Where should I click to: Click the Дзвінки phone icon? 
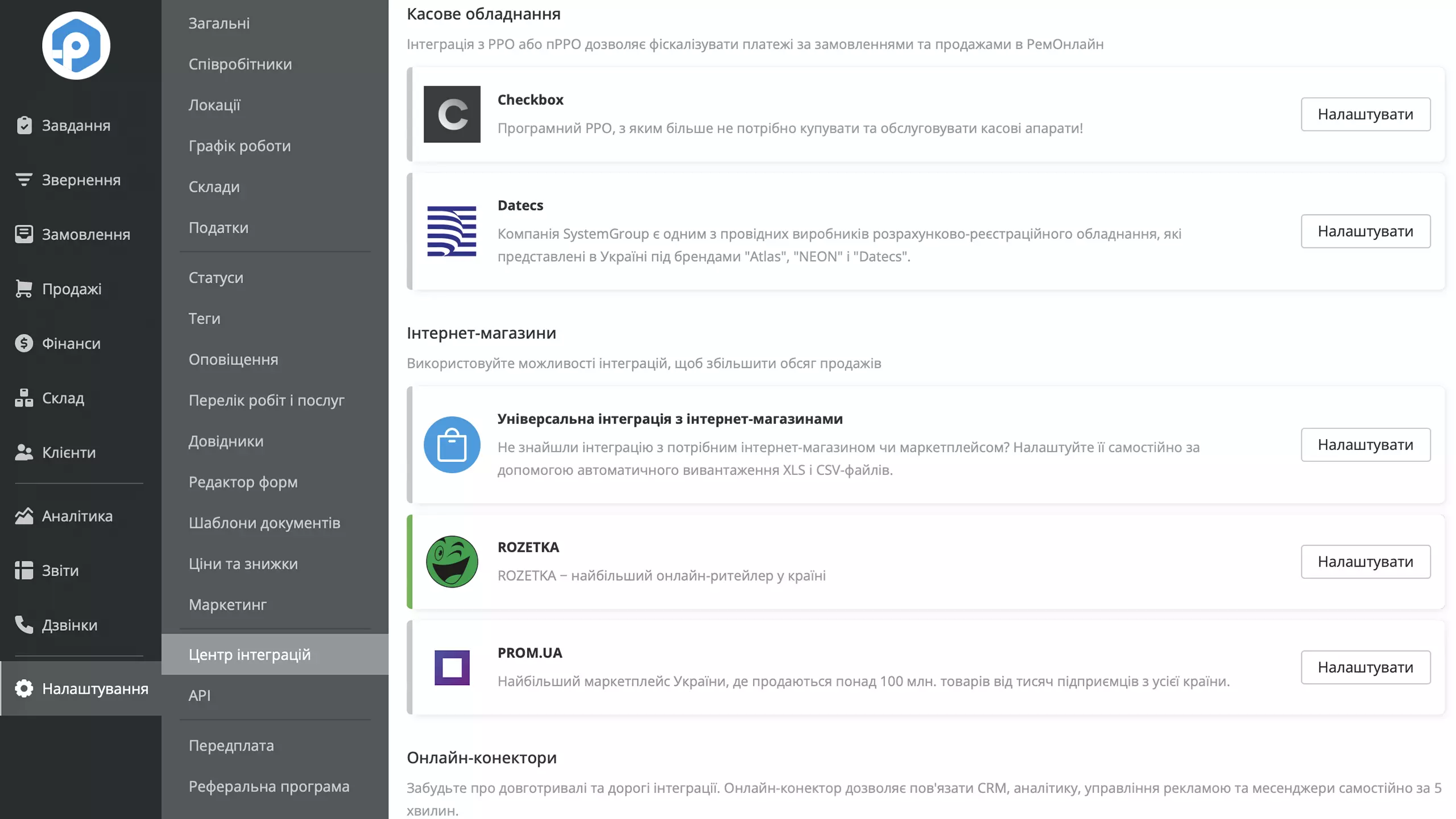tap(24, 624)
